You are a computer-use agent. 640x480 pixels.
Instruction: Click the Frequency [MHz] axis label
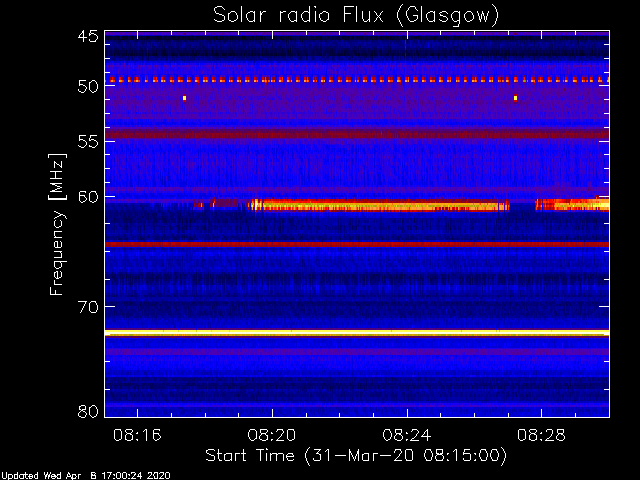[57, 224]
